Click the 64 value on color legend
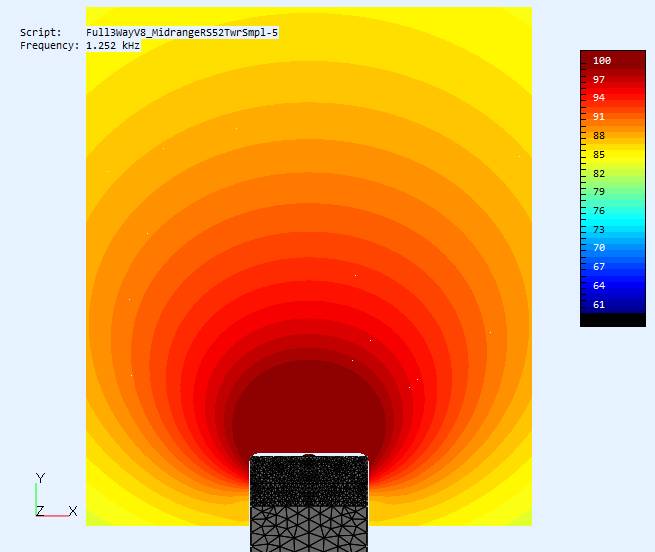The height and width of the screenshot is (552, 655). click(x=599, y=286)
